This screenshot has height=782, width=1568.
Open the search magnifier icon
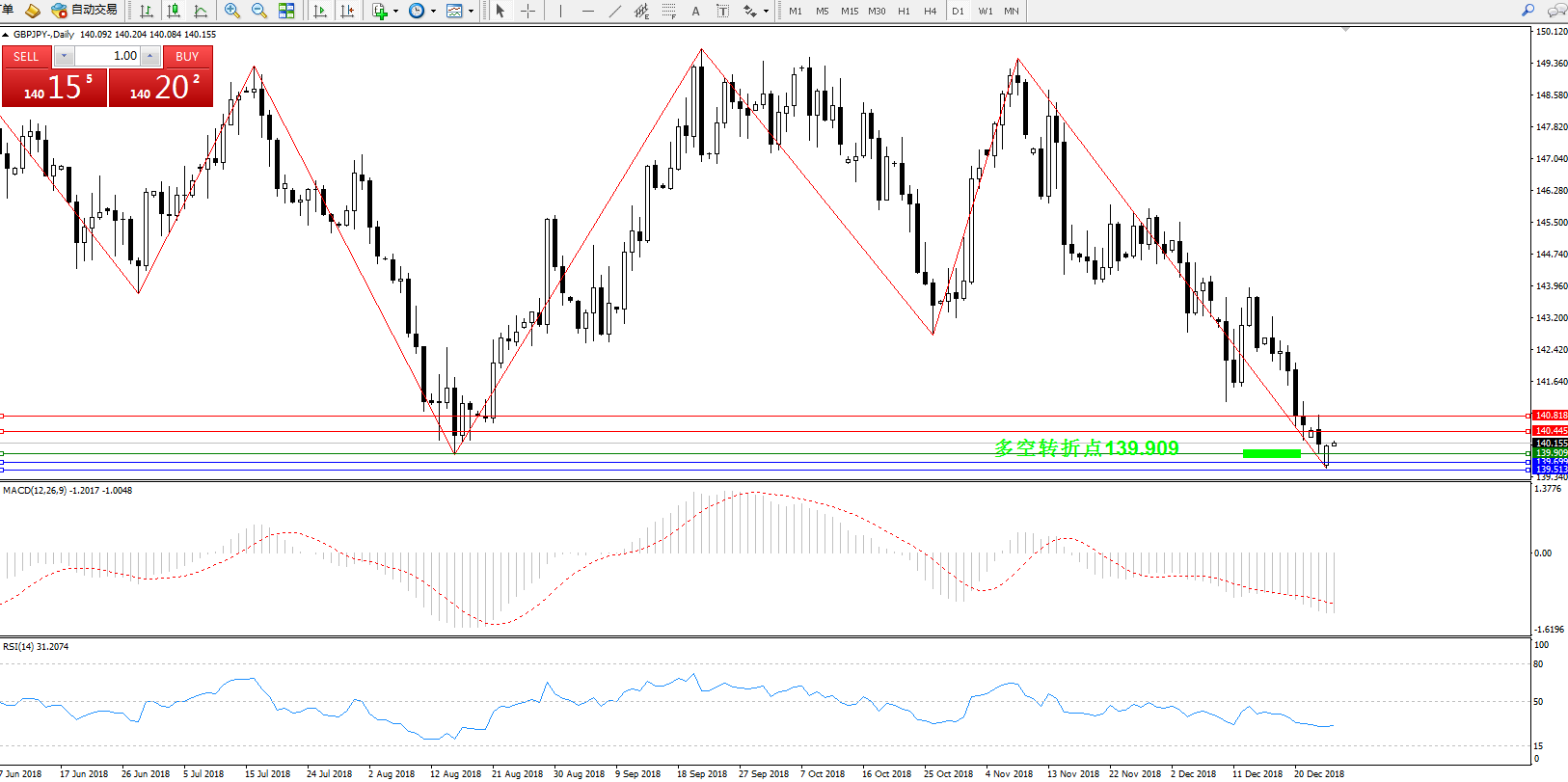click(x=1527, y=11)
